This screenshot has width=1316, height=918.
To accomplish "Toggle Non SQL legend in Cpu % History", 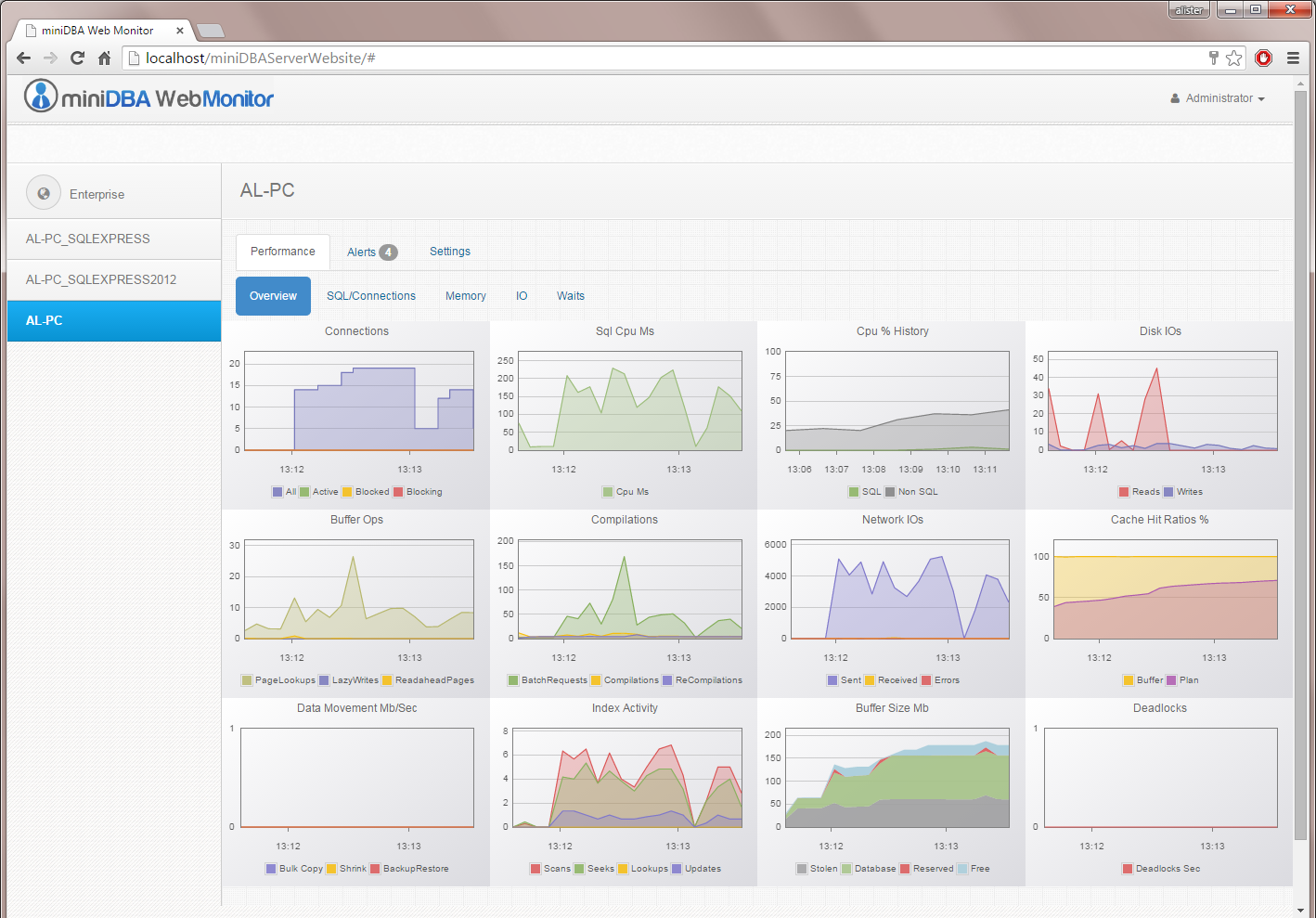I will tap(911, 492).
